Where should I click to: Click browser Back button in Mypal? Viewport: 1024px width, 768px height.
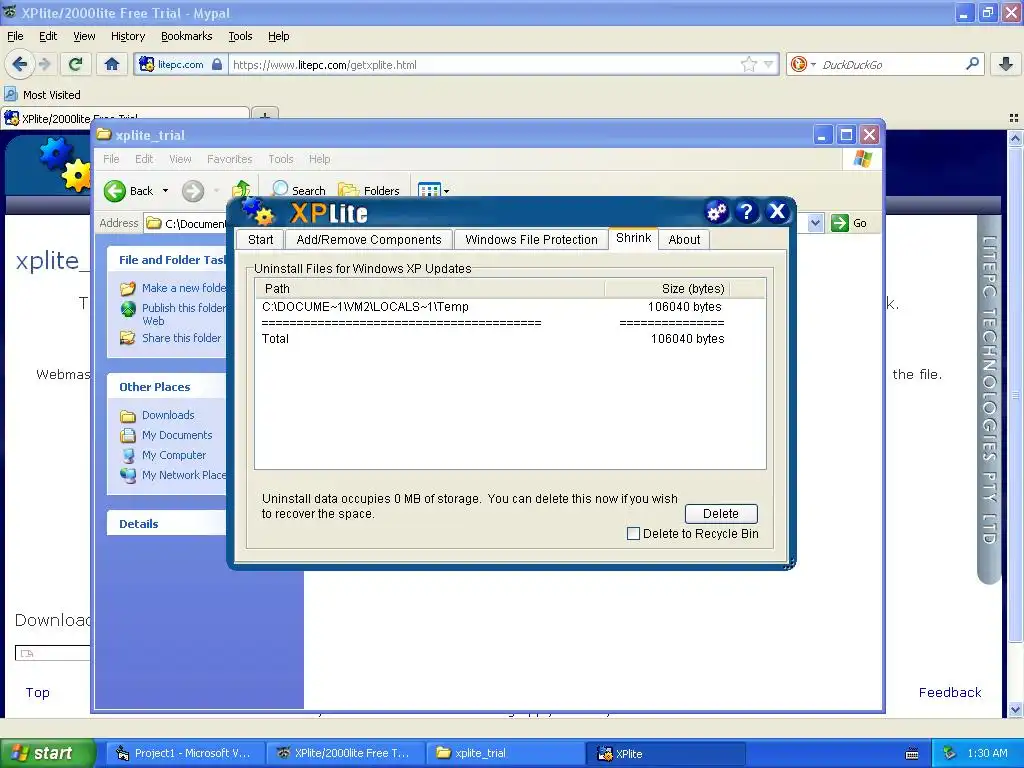click(x=19, y=64)
